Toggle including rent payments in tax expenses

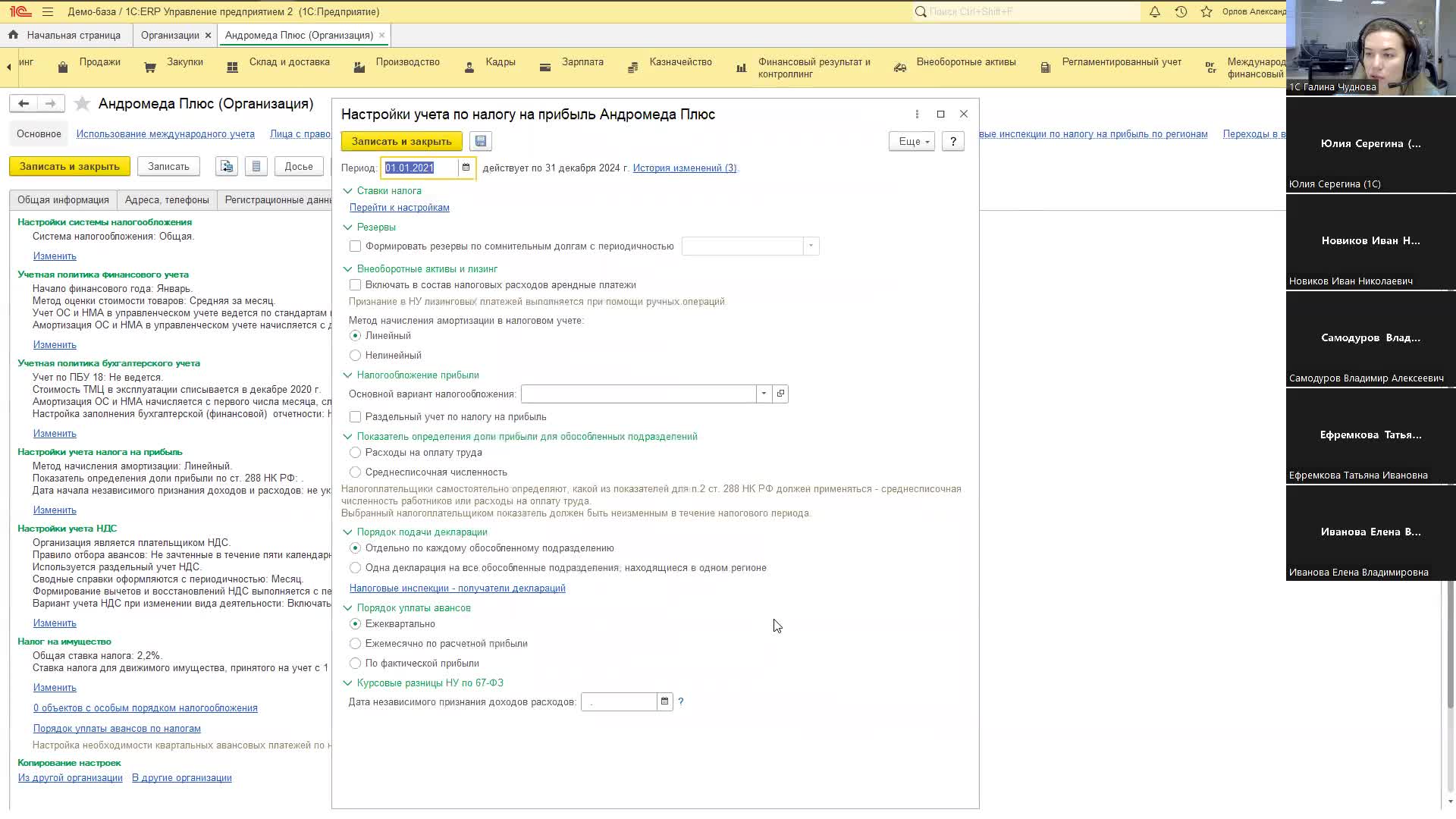(355, 285)
